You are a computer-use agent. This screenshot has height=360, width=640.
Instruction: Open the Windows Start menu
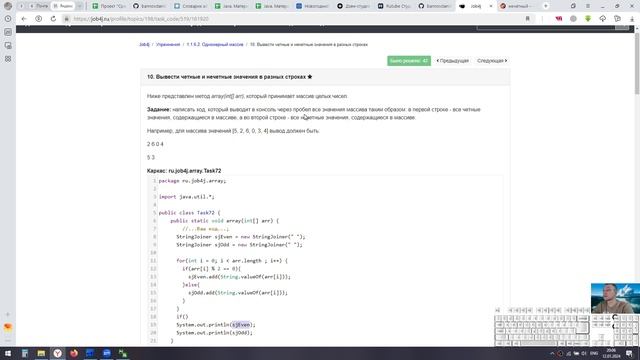[8, 353]
